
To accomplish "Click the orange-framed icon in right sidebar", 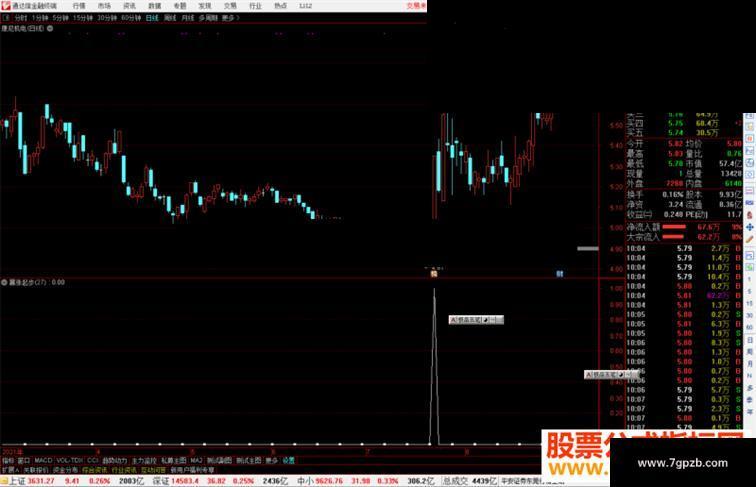I will (749, 139).
